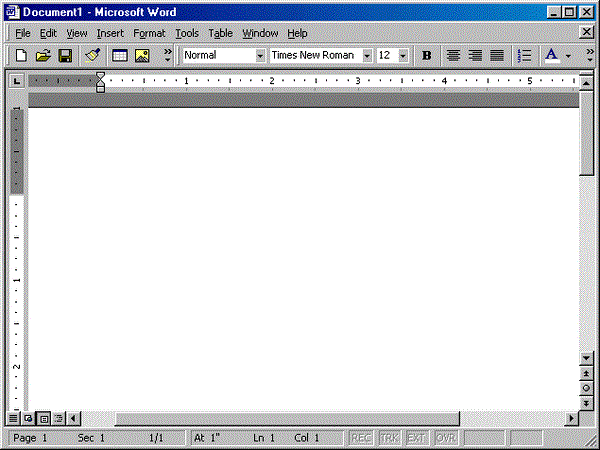
Task: Click the vertical scrollbar down arrow
Action: coord(586,359)
